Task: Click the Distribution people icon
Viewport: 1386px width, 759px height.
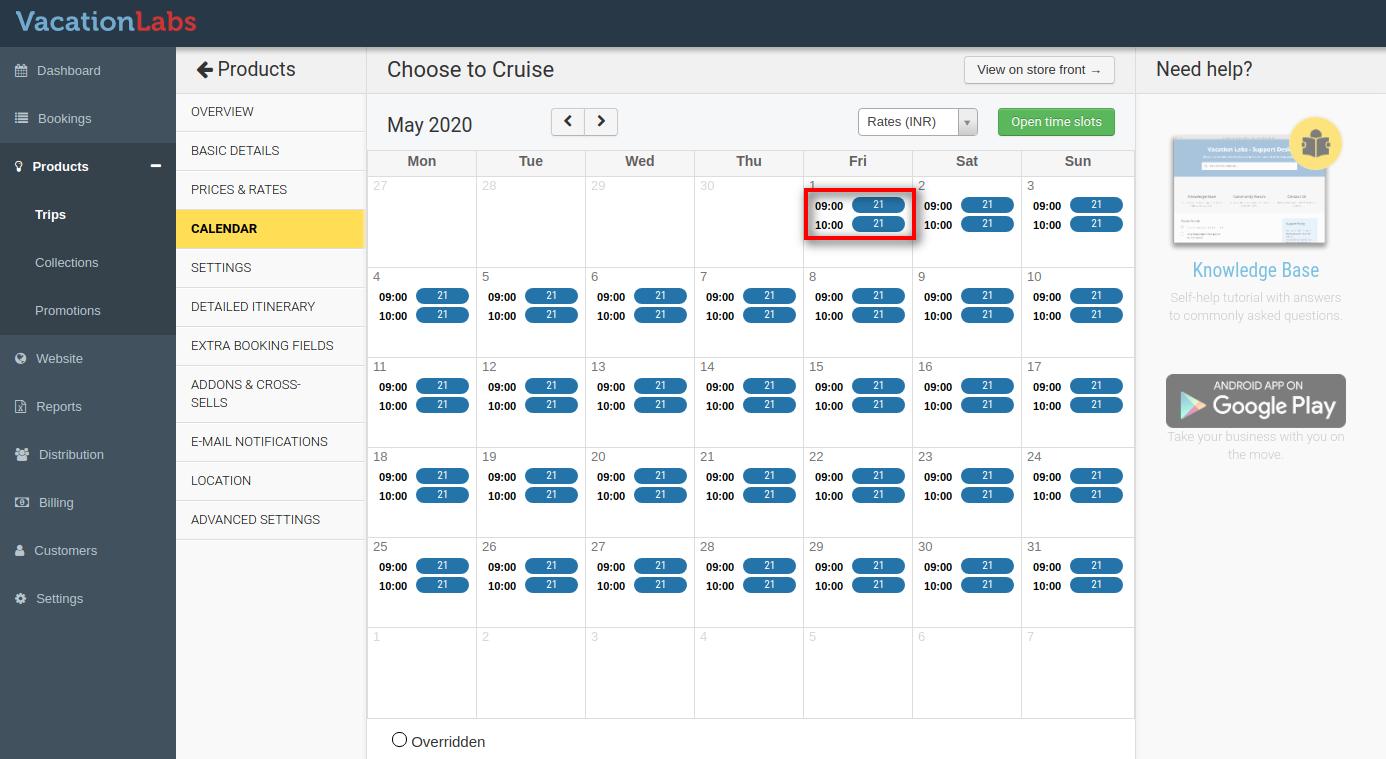Action: coord(22,455)
